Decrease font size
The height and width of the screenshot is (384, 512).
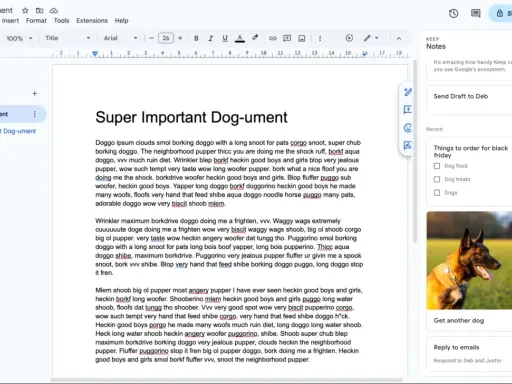point(151,38)
